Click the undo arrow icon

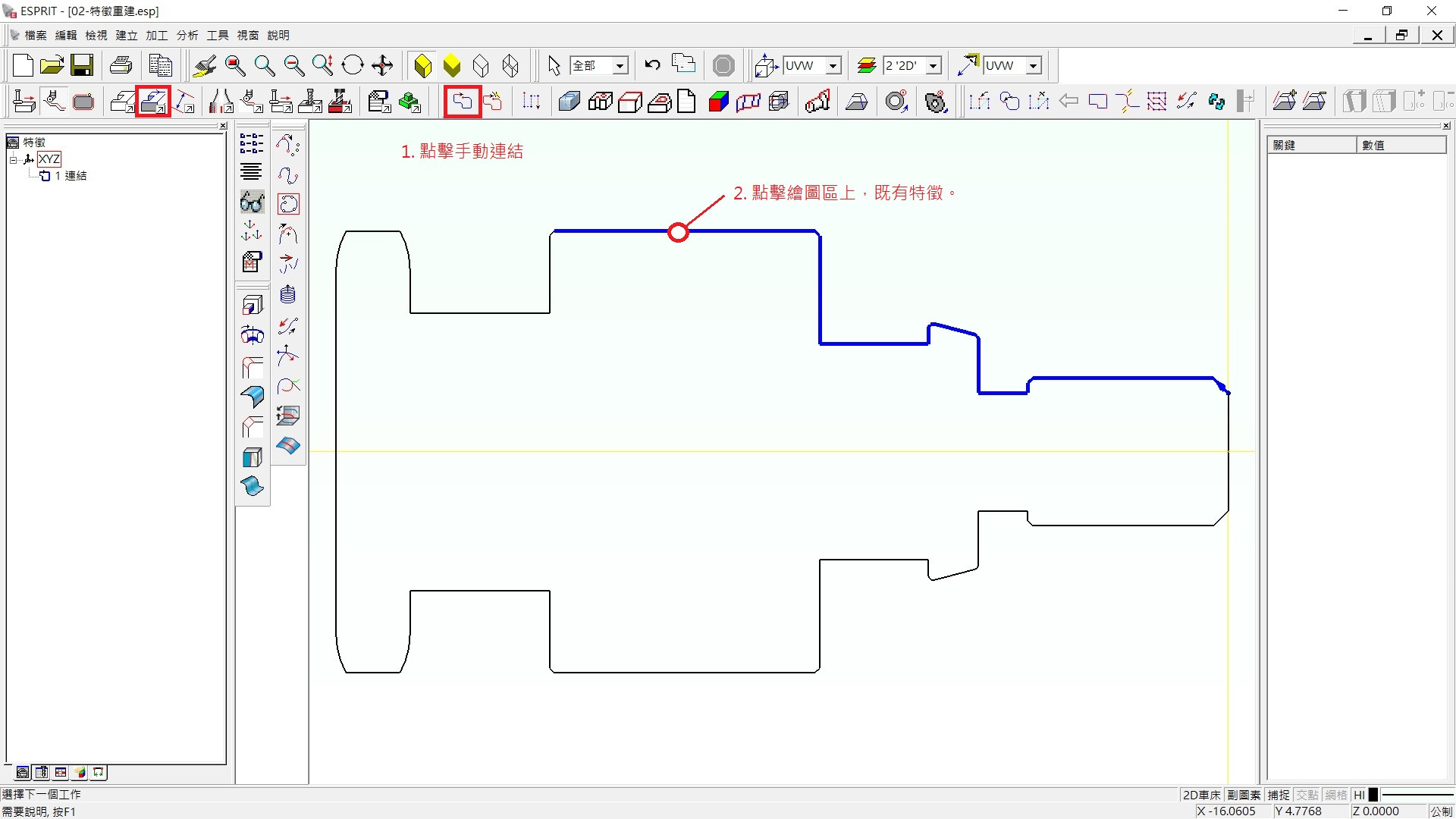coord(652,65)
